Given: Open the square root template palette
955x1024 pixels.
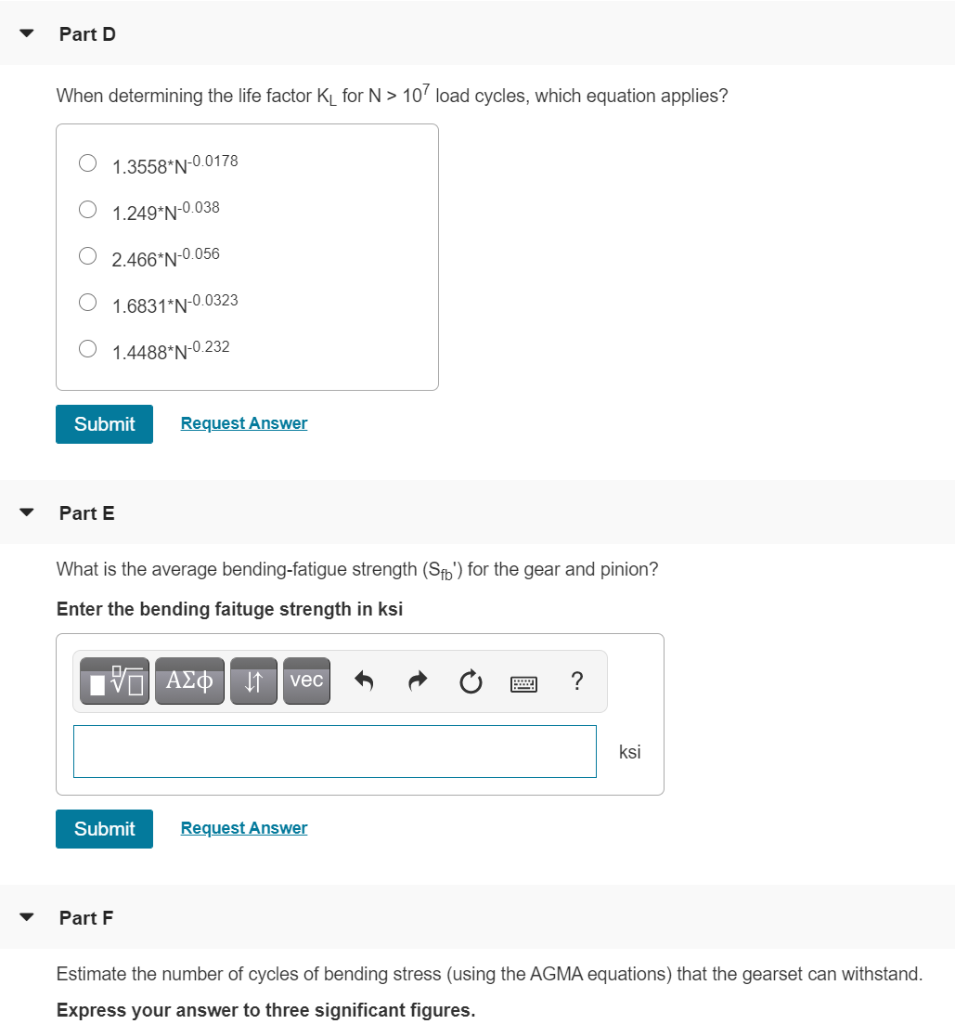Looking at the screenshot, I should coord(114,681).
